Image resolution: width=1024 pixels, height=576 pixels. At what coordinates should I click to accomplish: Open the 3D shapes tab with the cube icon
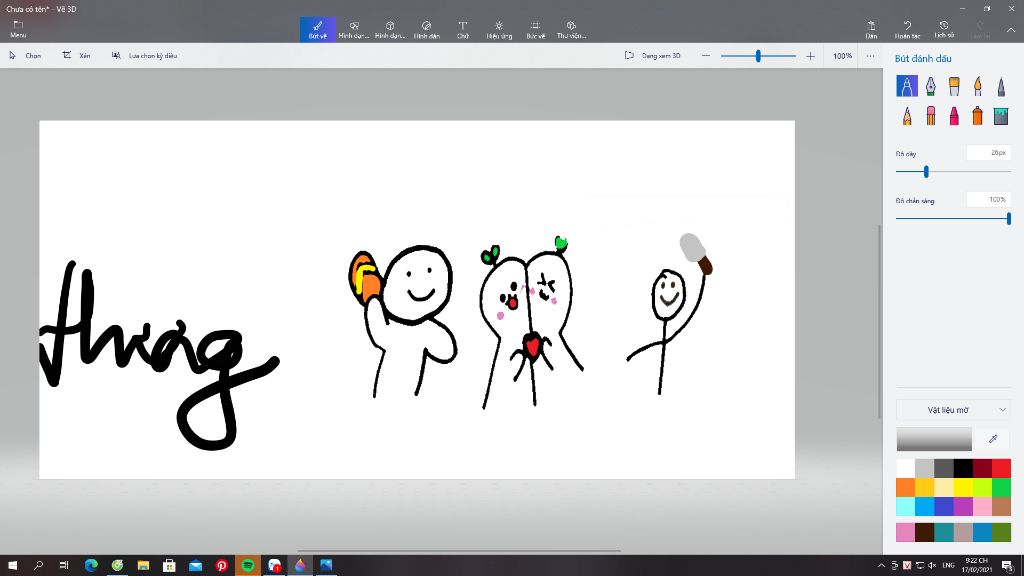[390, 29]
